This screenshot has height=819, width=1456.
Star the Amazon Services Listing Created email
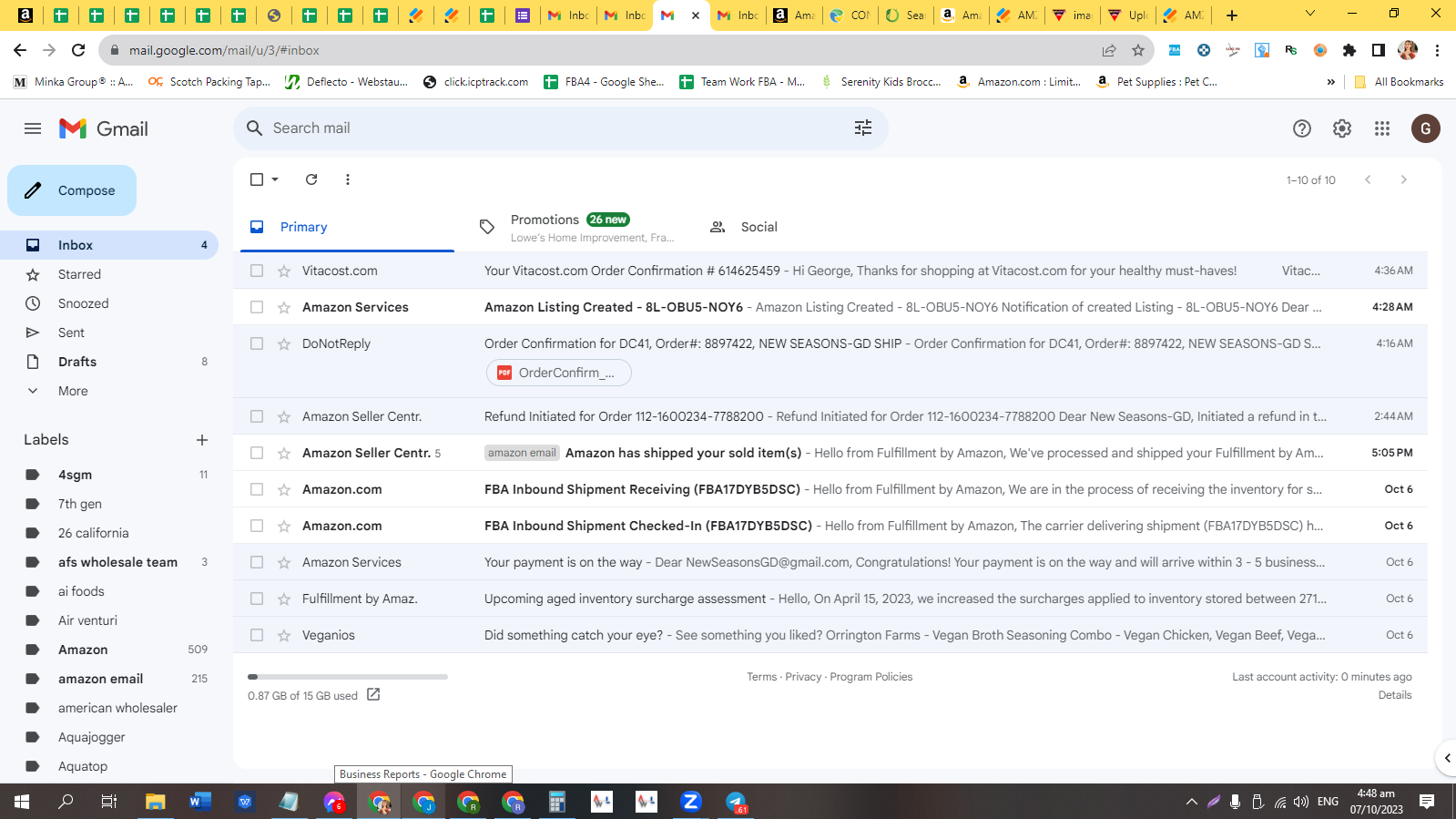click(284, 307)
